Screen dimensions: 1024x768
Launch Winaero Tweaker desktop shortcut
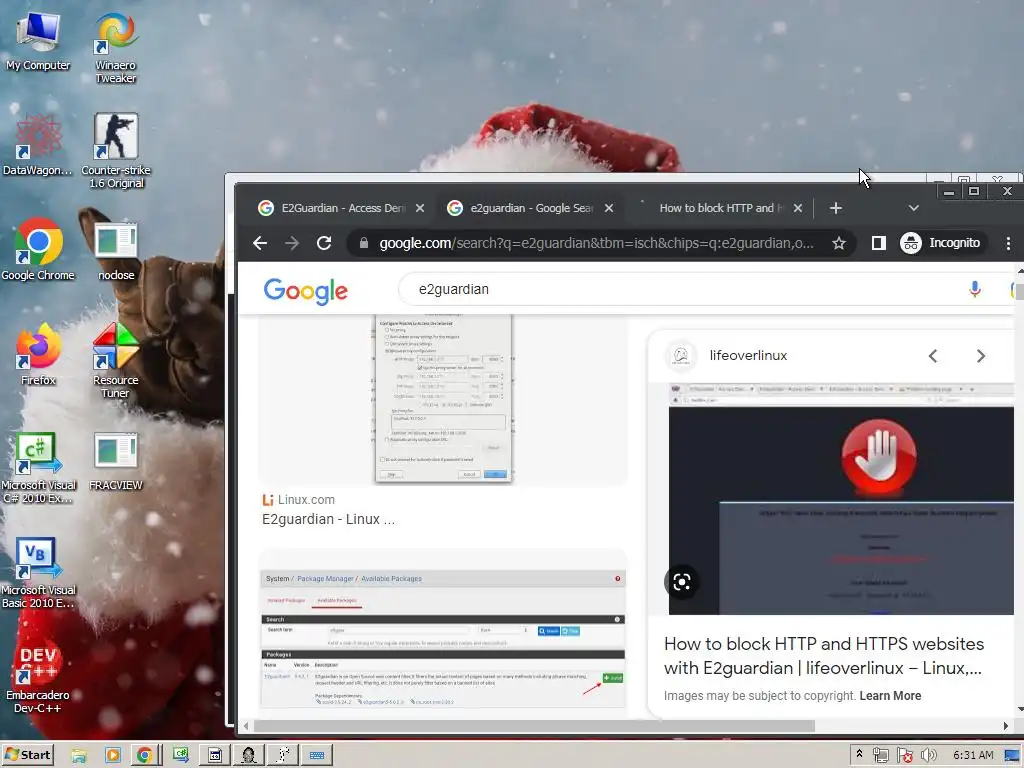click(116, 49)
